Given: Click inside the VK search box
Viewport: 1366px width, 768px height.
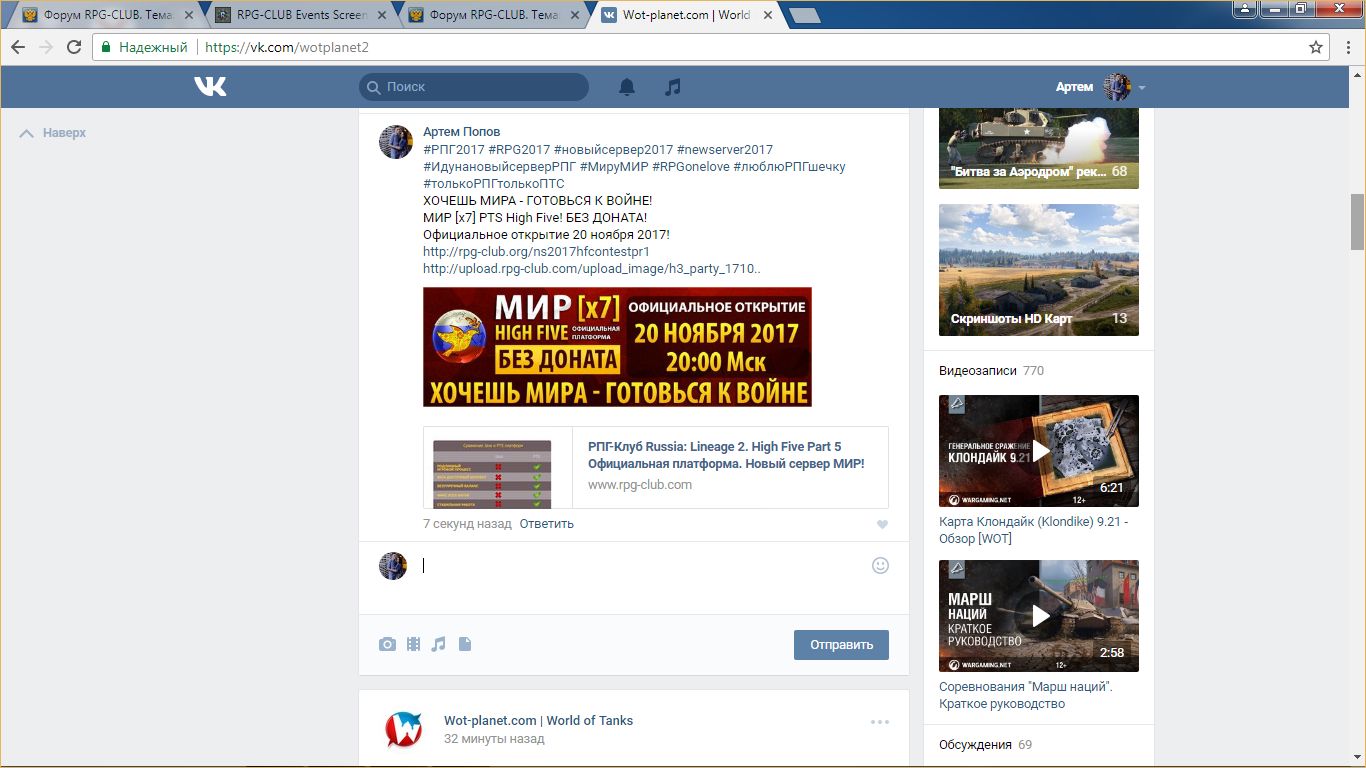Looking at the screenshot, I should coord(474,87).
